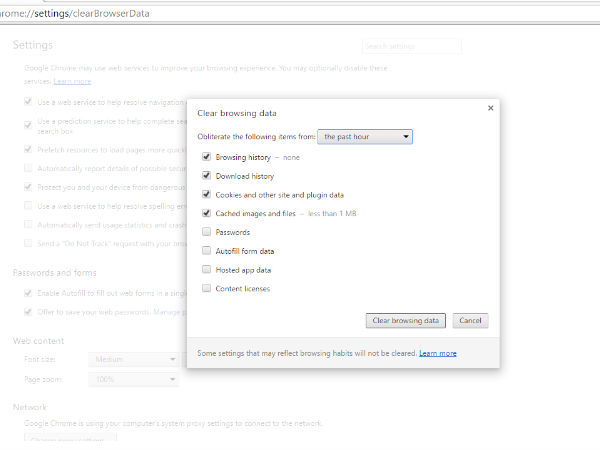The image size is (600, 450).
Task: Click Learn more link under Settings
Action: pos(71,80)
